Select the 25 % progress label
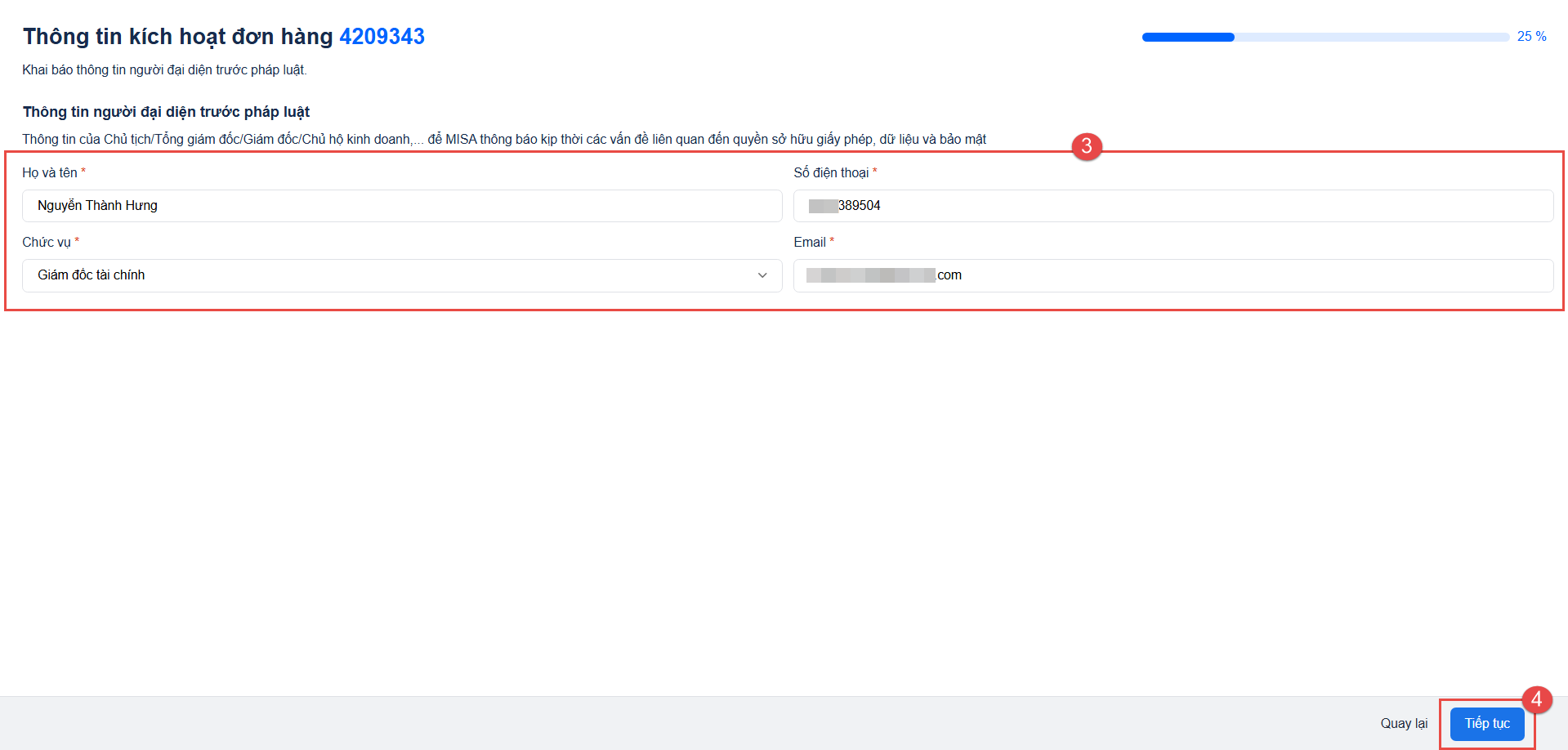The width and height of the screenshot is (1568, 750). click(1531, 37)
